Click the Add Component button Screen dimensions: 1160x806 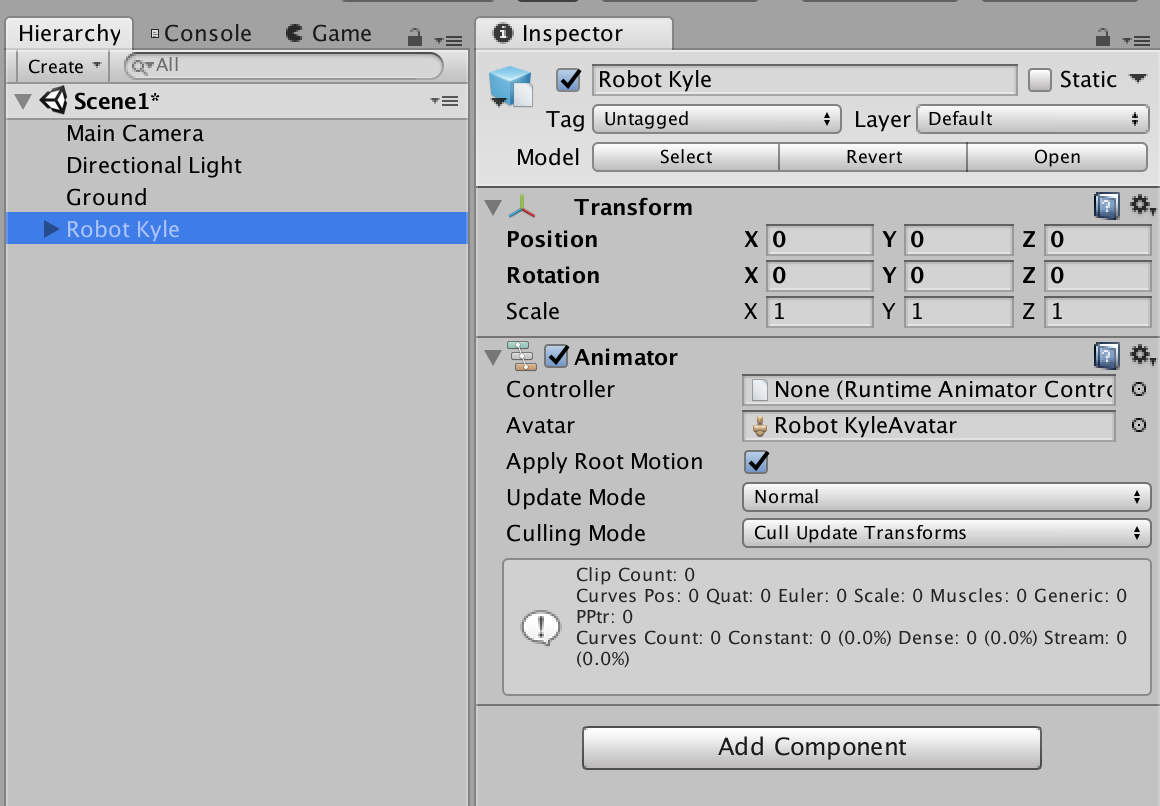811,747
